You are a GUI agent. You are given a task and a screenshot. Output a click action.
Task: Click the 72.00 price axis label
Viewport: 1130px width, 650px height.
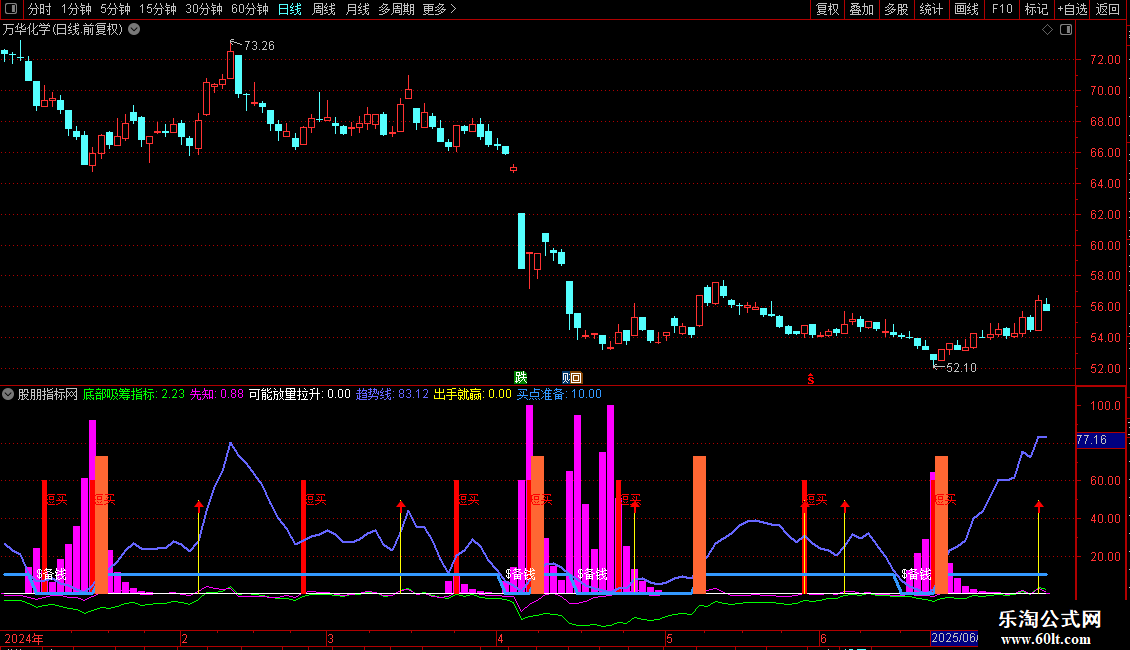click(1105, 60)
